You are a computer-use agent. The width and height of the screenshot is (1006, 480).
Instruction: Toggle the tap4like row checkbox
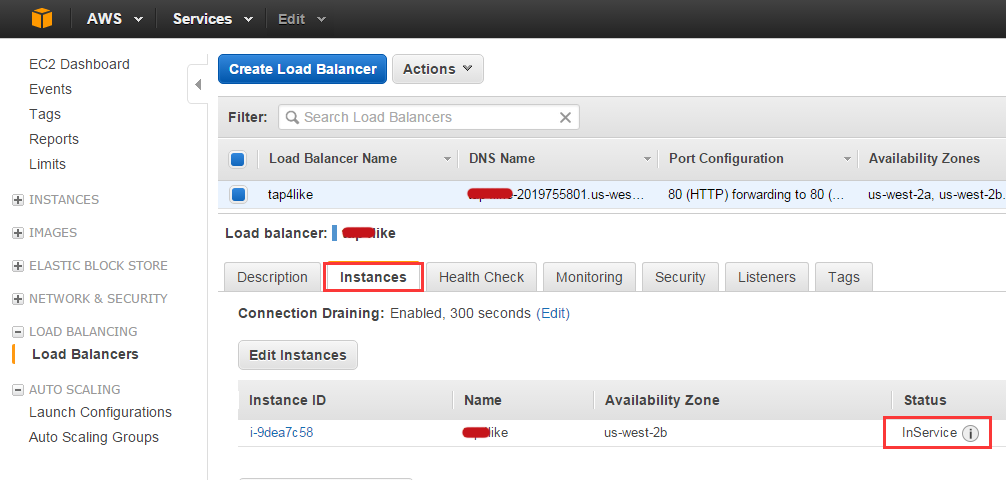238,194
